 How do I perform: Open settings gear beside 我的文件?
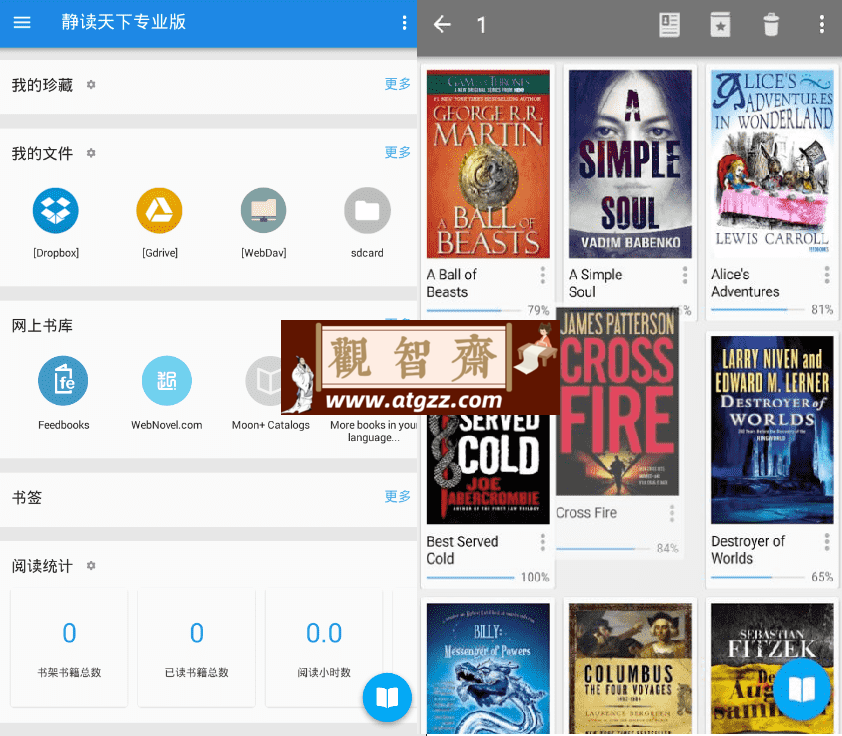pos(91,153)
